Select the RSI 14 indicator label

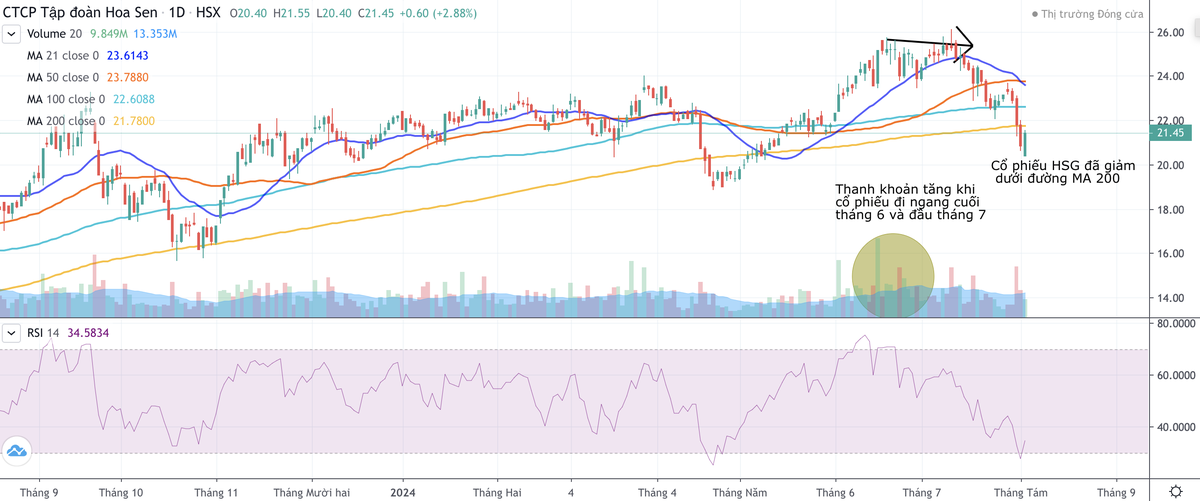click(44, 332)
